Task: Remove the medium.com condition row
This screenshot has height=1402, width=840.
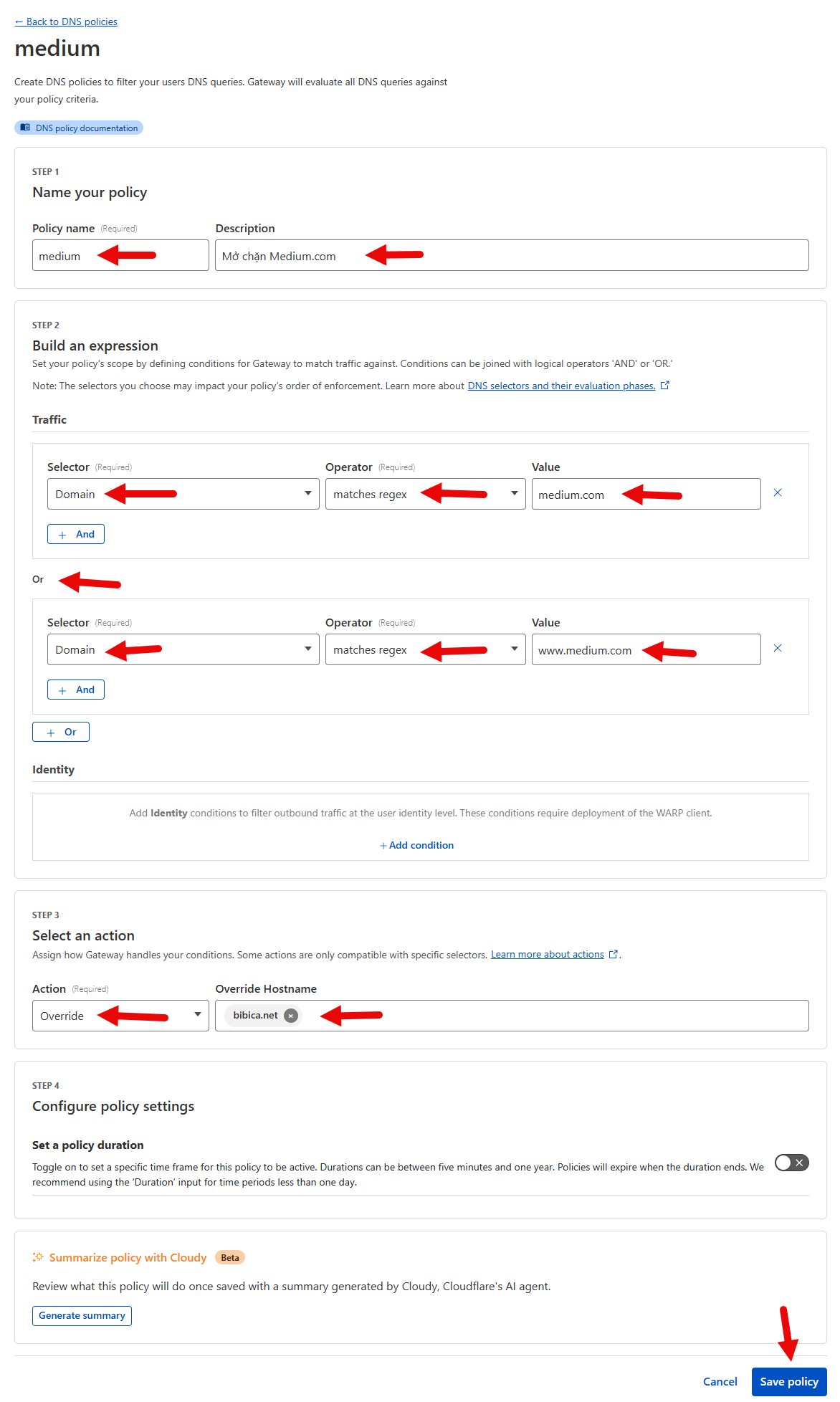Action: [x=778, y=493]
